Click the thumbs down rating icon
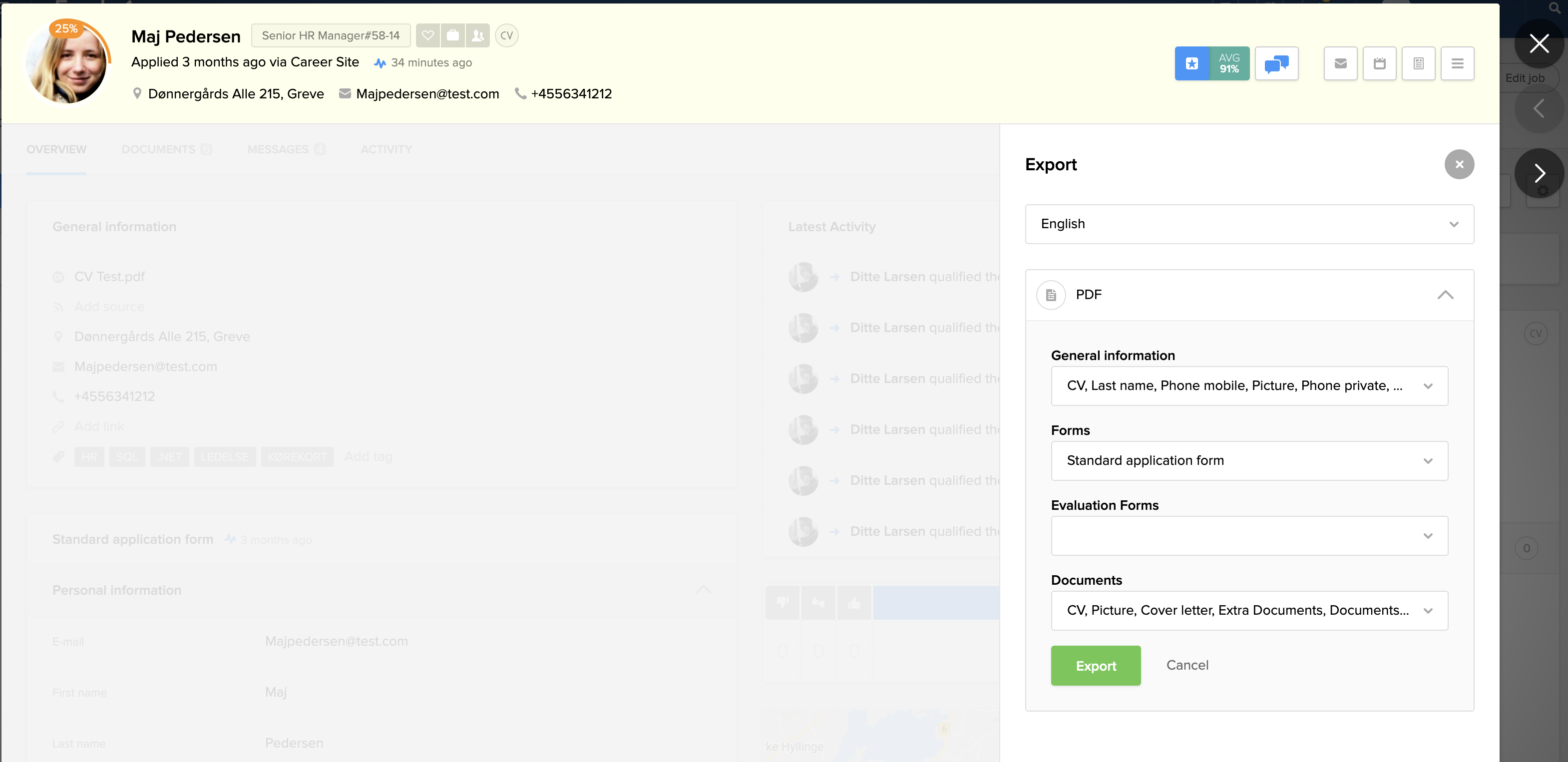 coord(782,603)
